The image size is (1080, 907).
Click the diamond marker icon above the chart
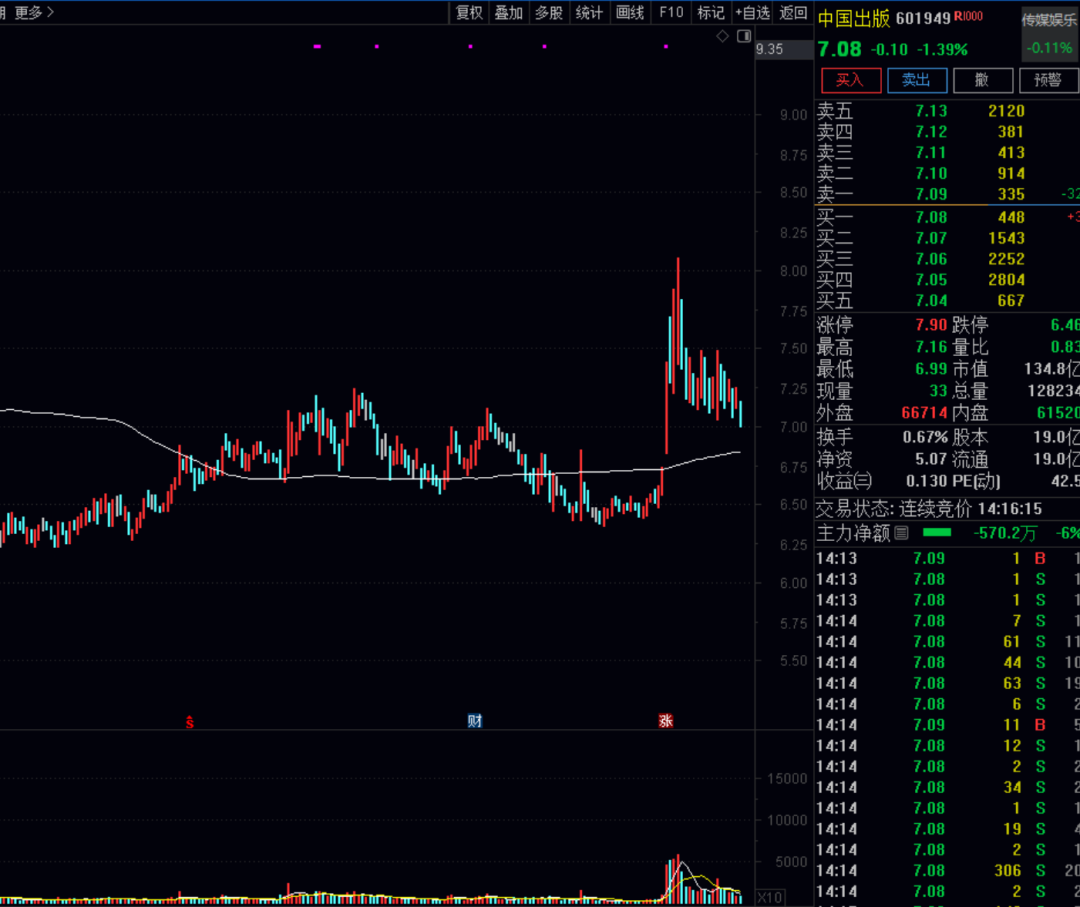click(722, 36)
